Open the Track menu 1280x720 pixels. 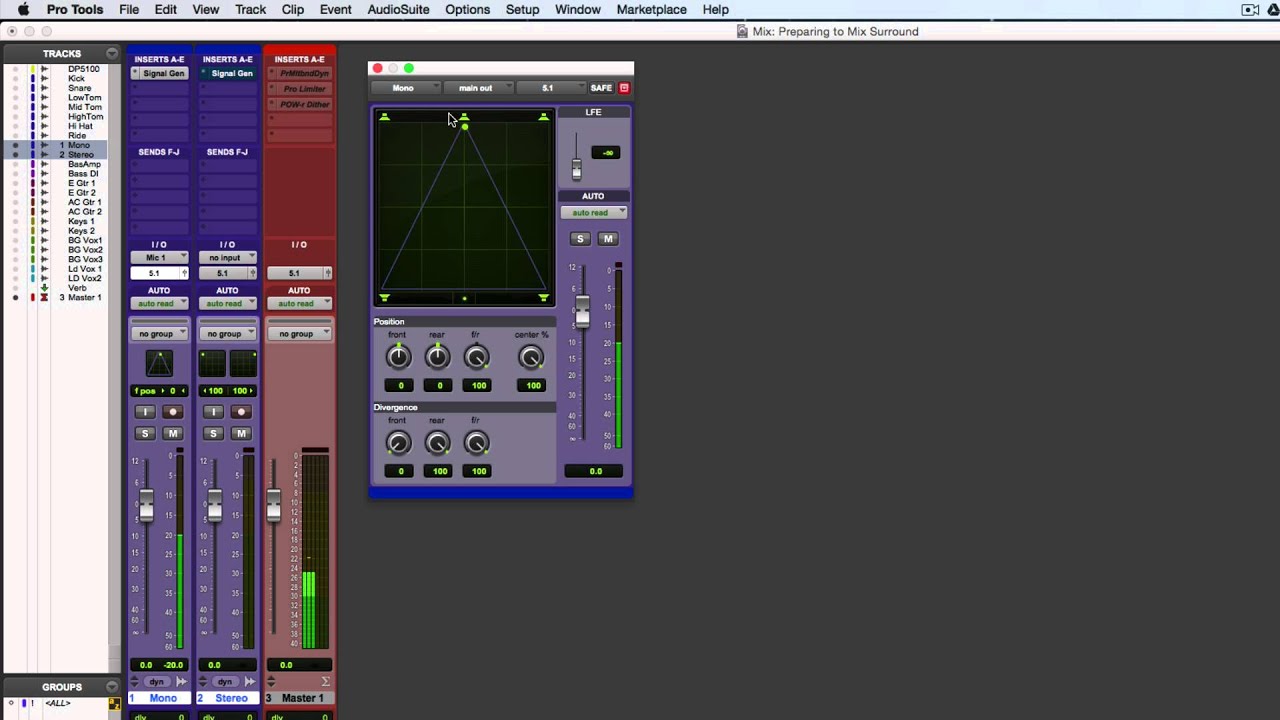[x=250, y=9]
